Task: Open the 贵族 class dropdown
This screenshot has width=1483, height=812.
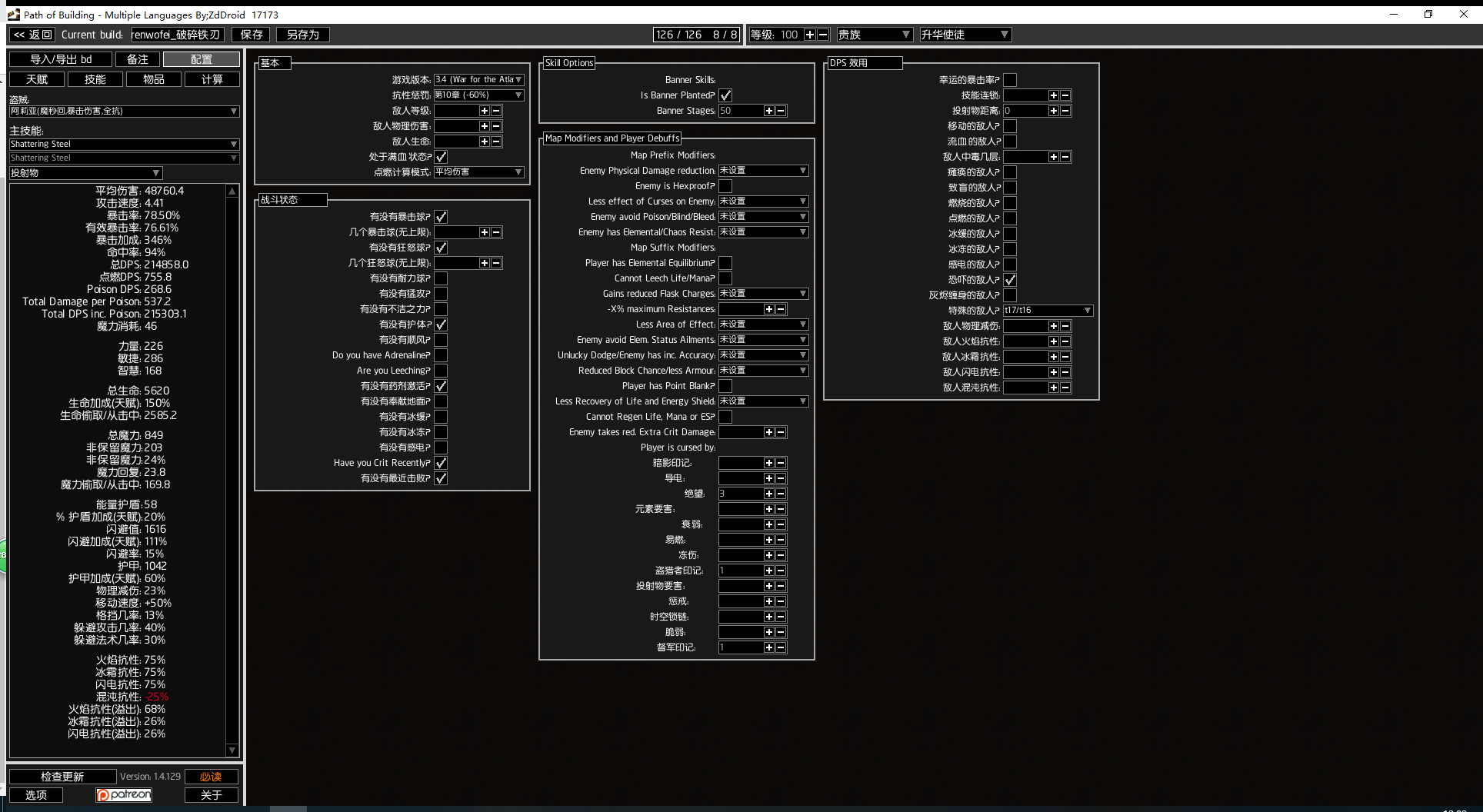Action: [875, 35]
